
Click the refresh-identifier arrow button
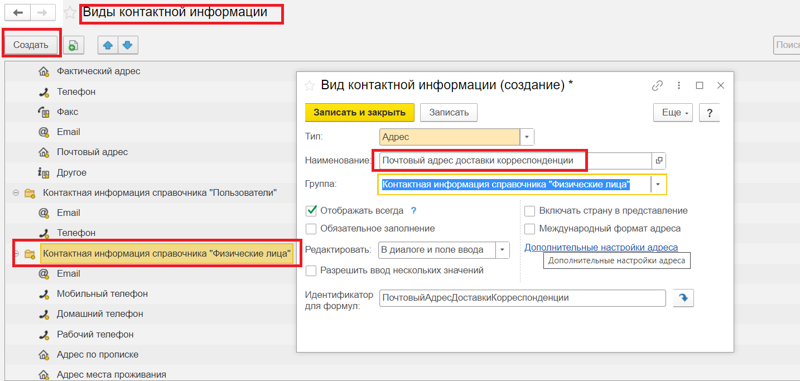tap(684, 298)
